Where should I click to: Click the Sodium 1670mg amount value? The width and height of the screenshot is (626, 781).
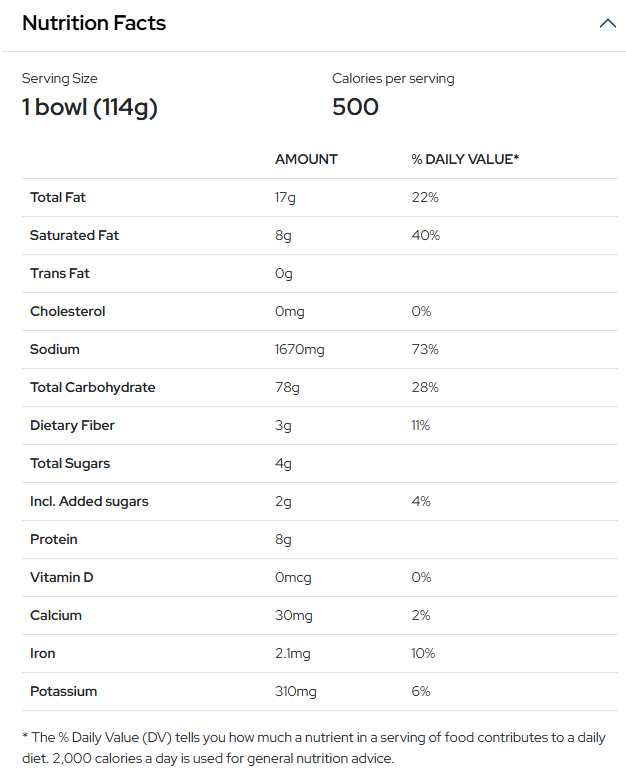(x=299, y=349)
